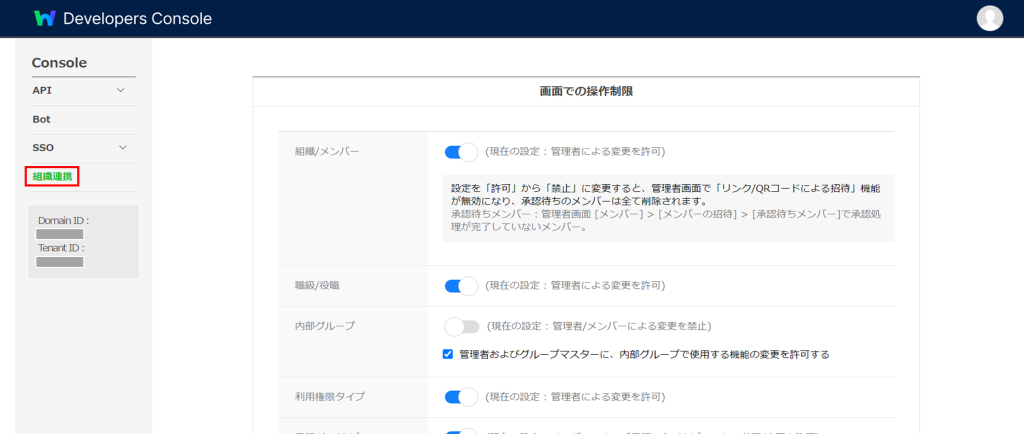Expand the SSO menu chevron

(x=121, y=147)
